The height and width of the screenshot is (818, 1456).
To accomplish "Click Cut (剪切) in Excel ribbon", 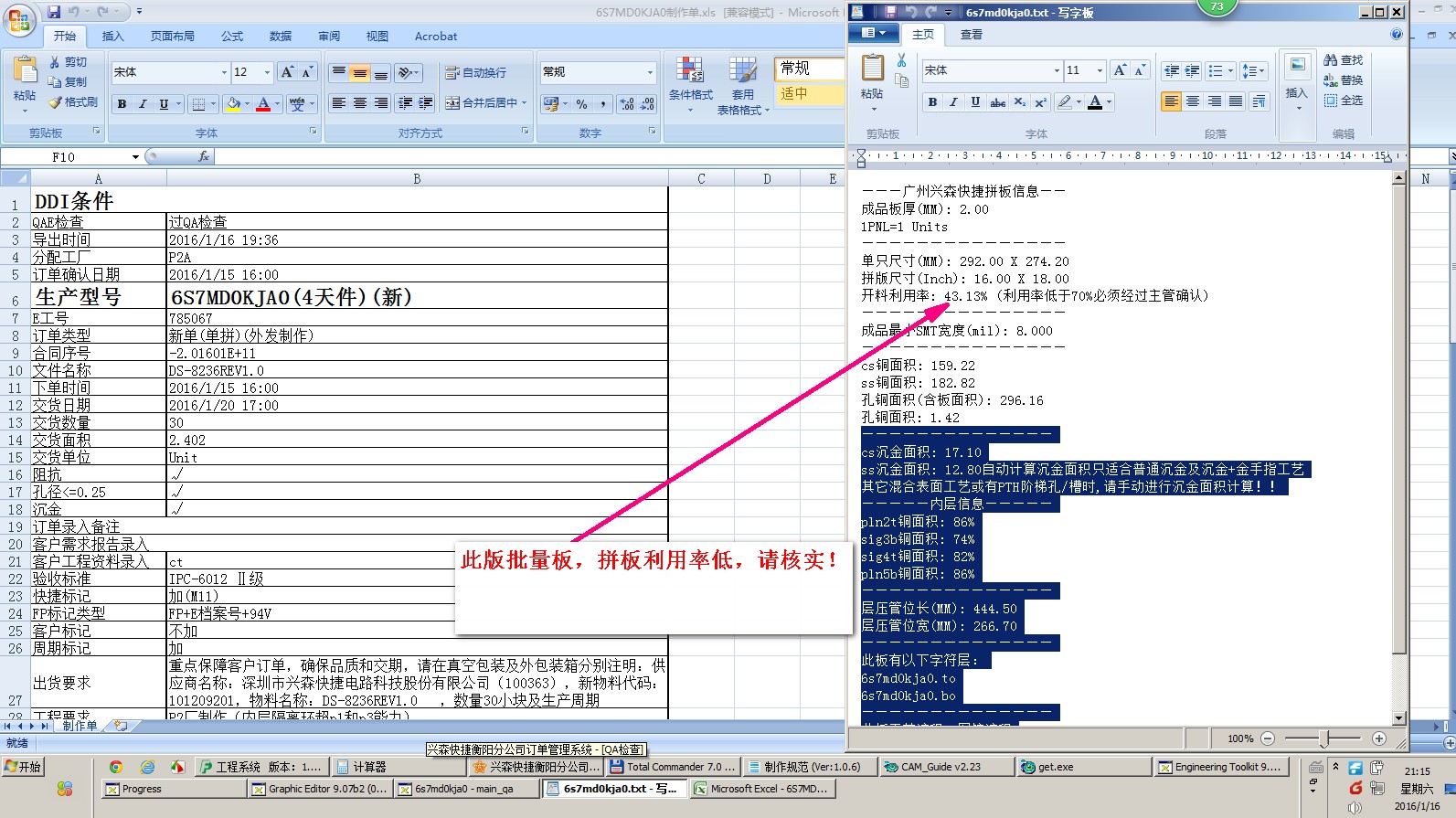I will click(x=69, y=62).
